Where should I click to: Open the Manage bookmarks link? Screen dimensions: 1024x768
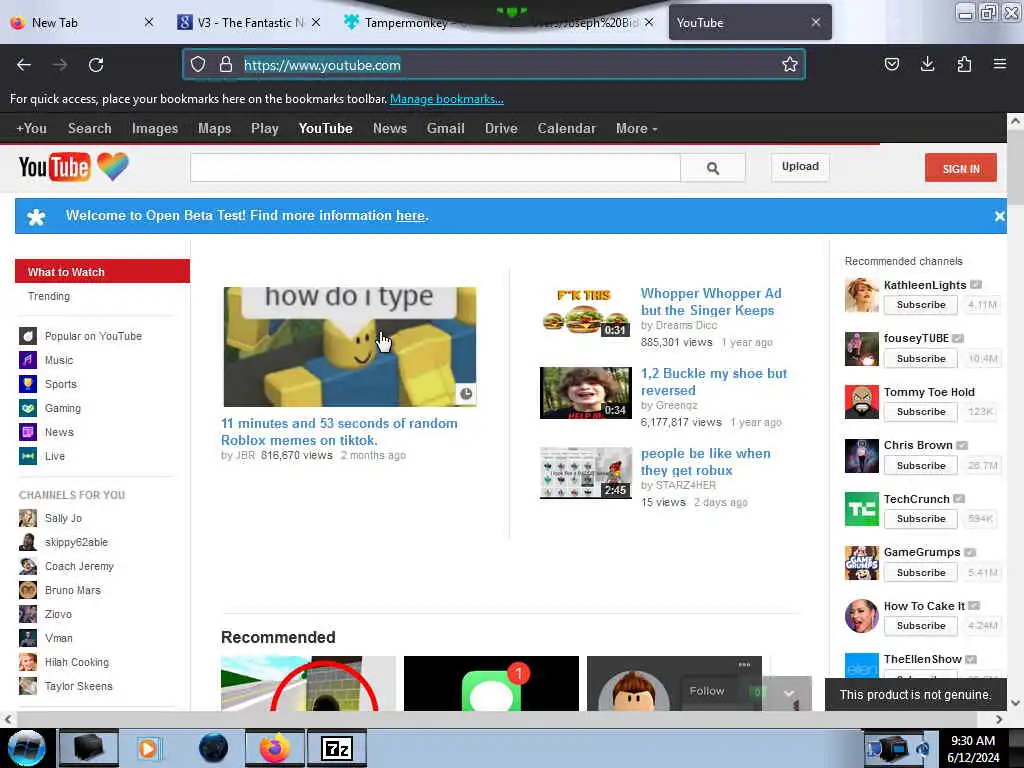coord(447,99)
